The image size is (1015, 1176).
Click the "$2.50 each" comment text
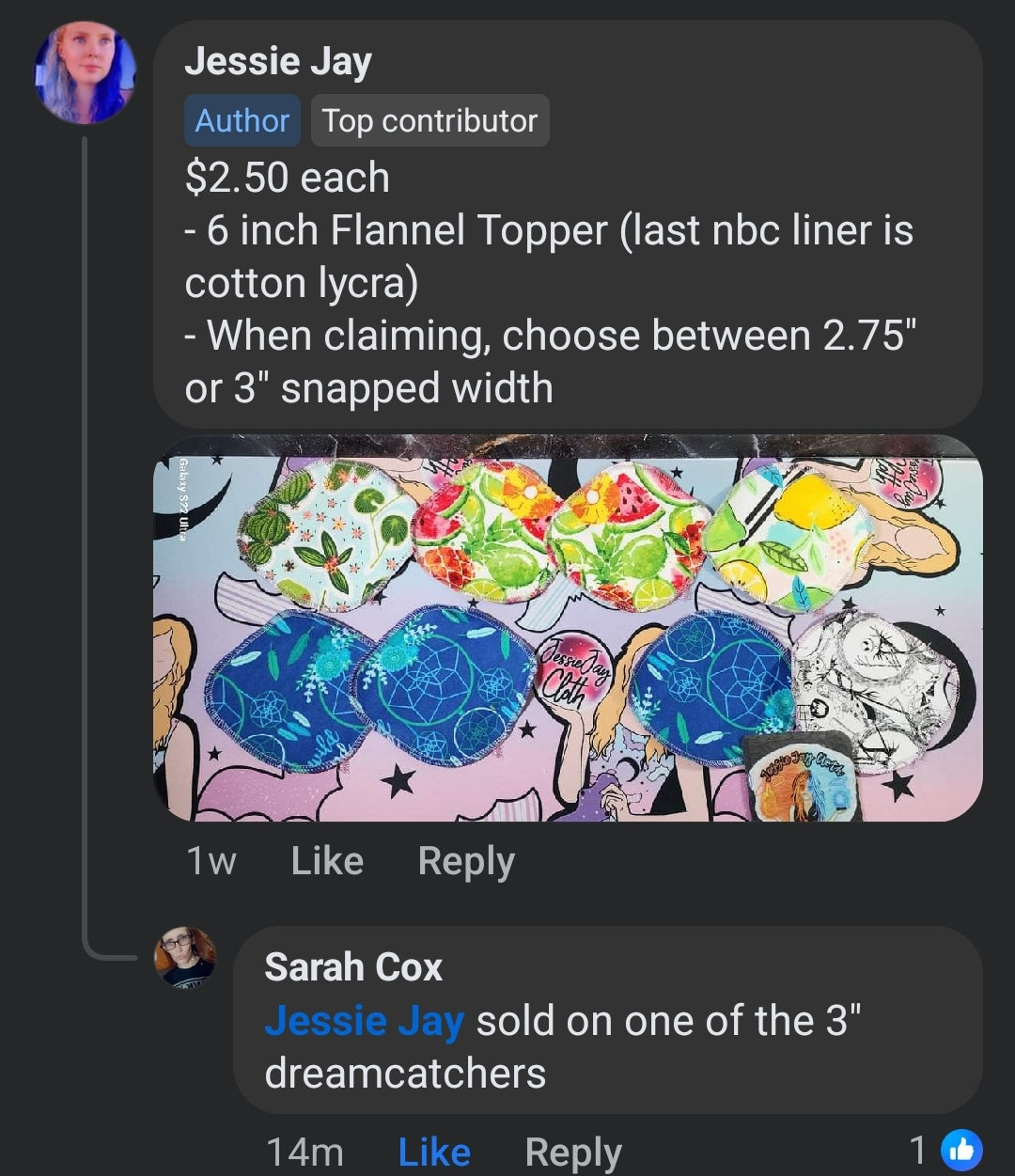click(x=287, y=178)
